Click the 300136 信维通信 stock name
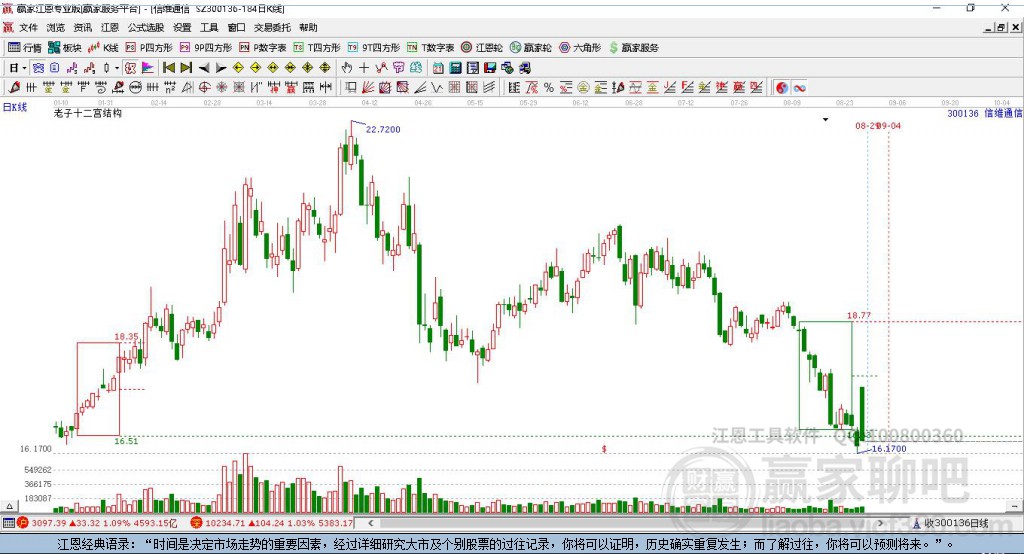Viewport: 1024px width, 554px height. [984, 113]
